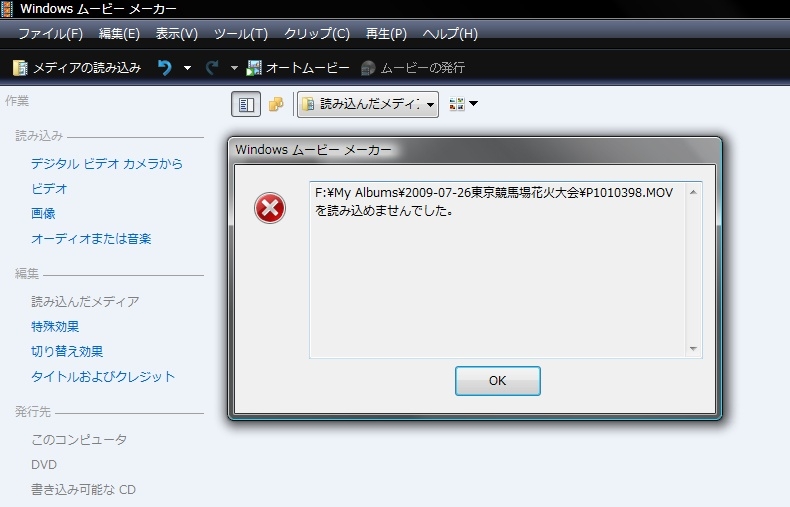Open タイトルおよびクレジット link
Viewport: 790px width, 507px height.
click(x=103, y=376)
